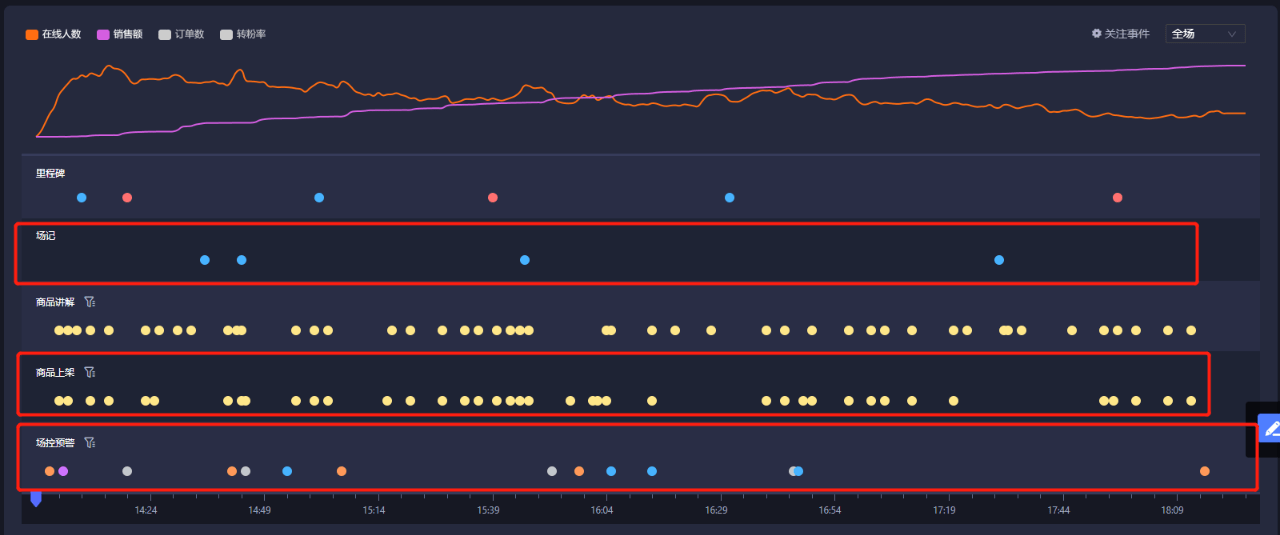
Task: Click the filter icon beside 商品讲解
Action: (x=89, y=302)
